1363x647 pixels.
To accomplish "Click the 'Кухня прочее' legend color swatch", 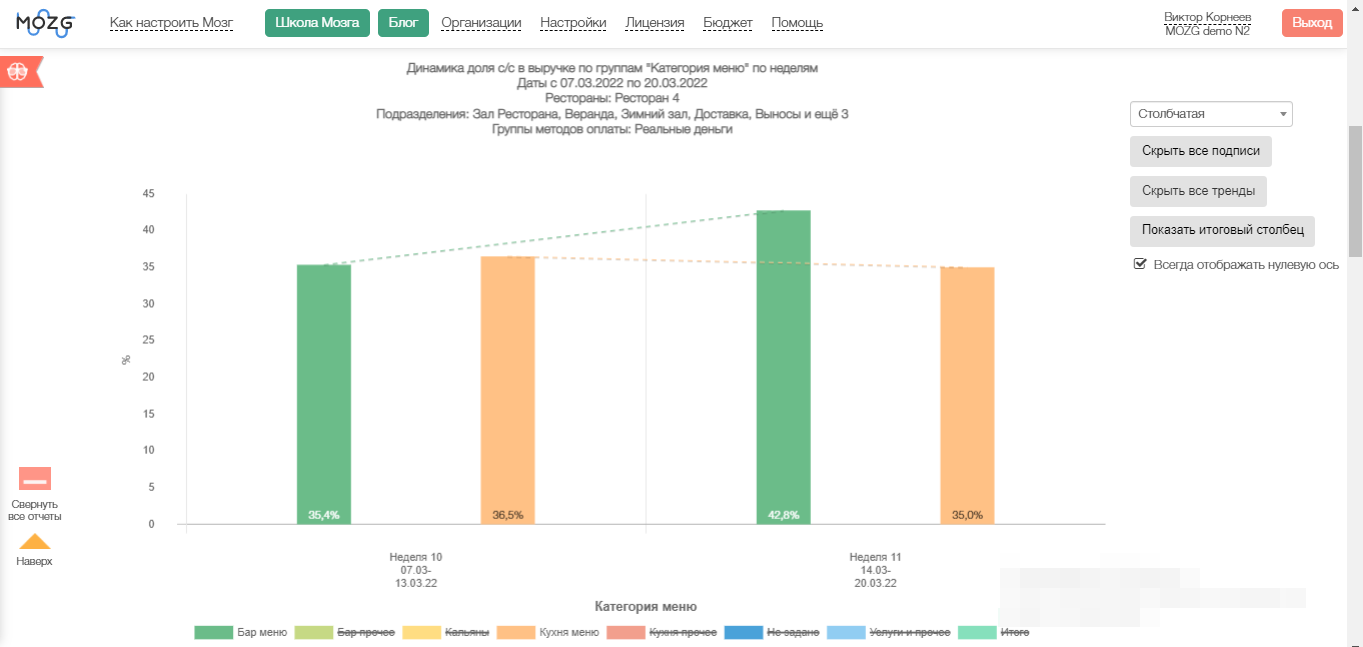I will (624, 632).
